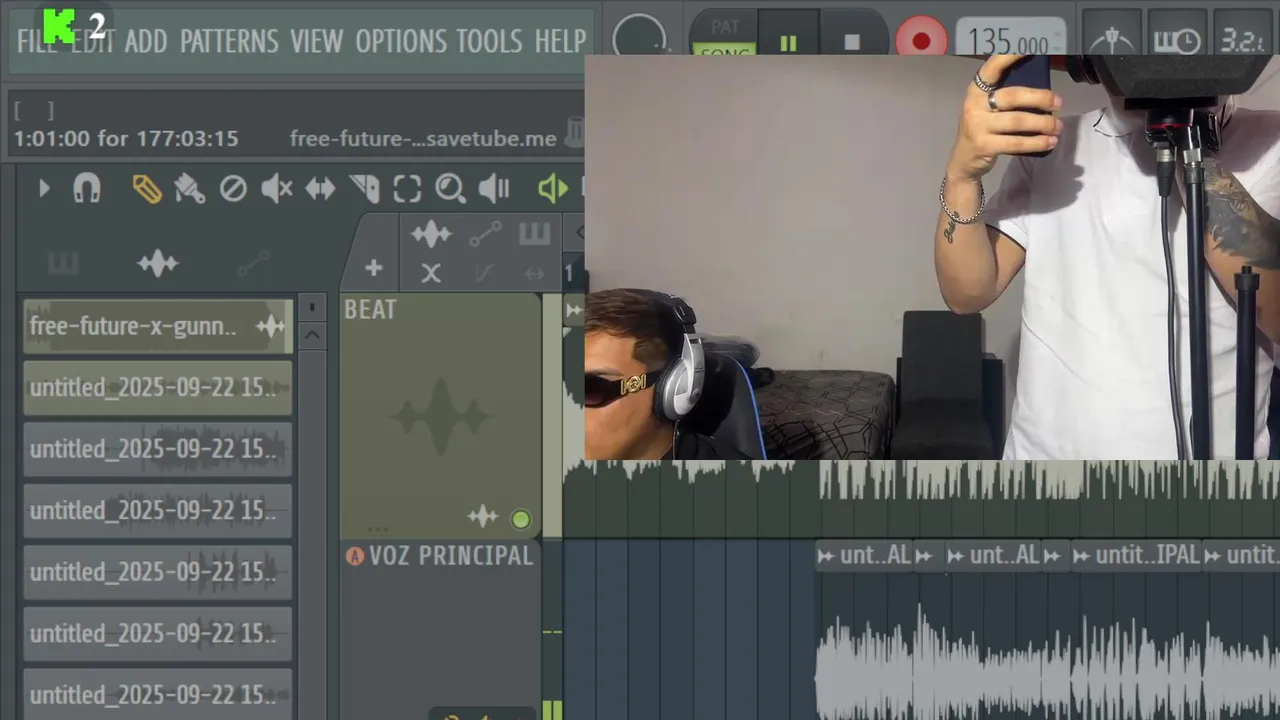Select the VOZ PRINCIPAL track name
Image resolution: width=1280 pixels, height=720 pixels.
click(451, 556)
